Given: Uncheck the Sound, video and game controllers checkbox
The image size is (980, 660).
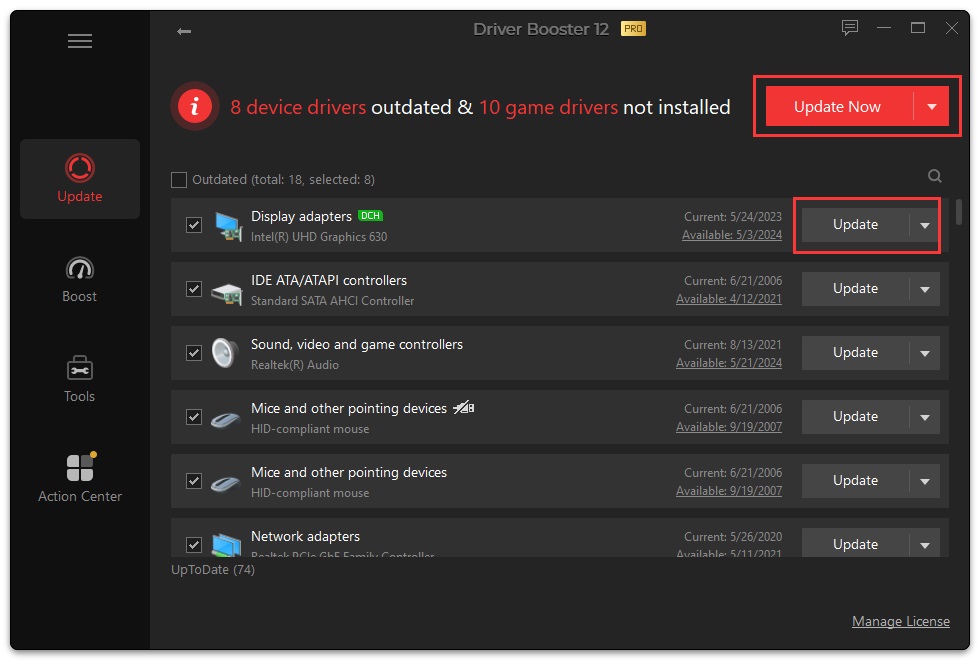Looking at the screenshot, I should click(194, 353).
